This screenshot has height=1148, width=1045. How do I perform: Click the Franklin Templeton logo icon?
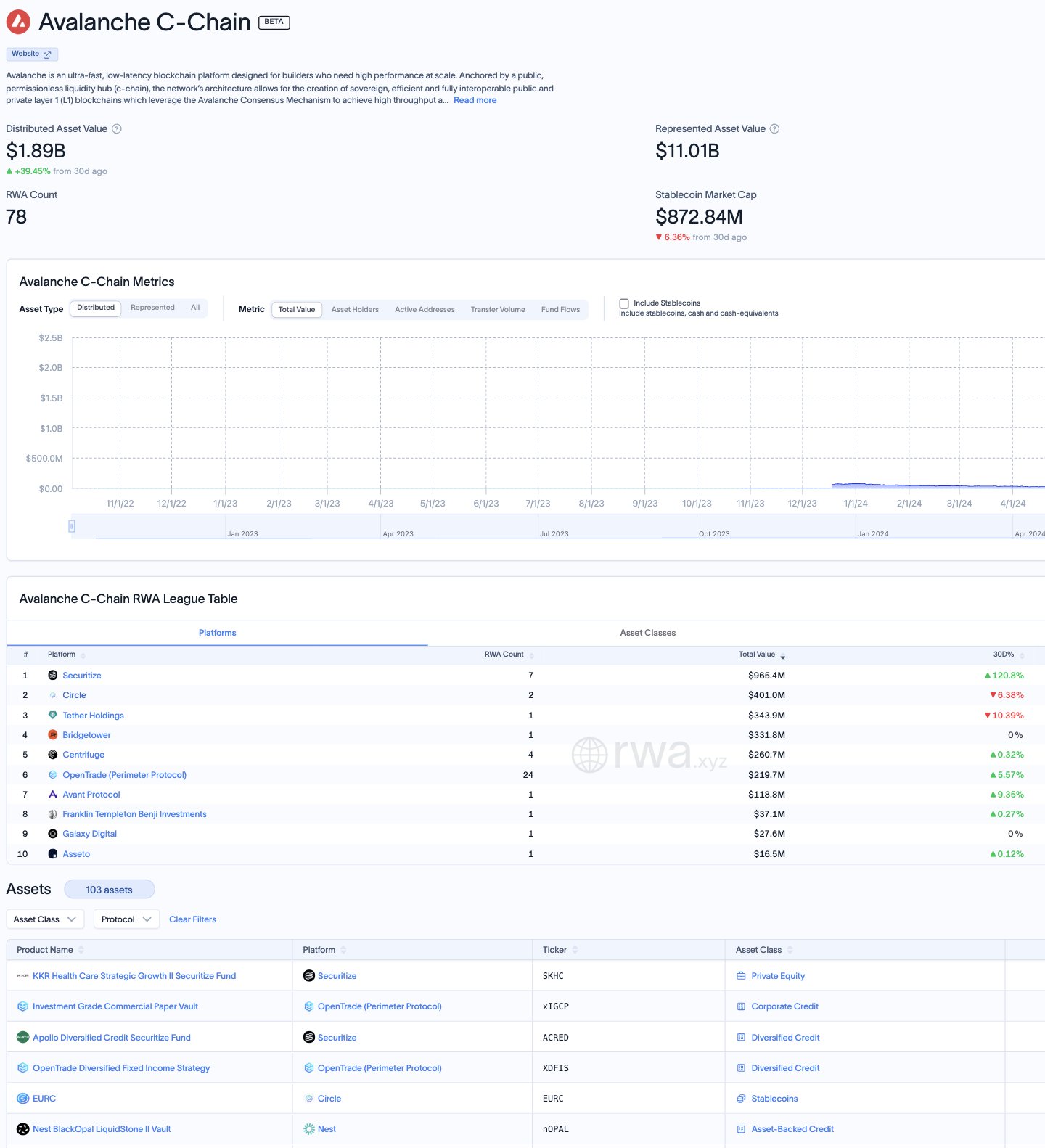(x=52, y=814)
